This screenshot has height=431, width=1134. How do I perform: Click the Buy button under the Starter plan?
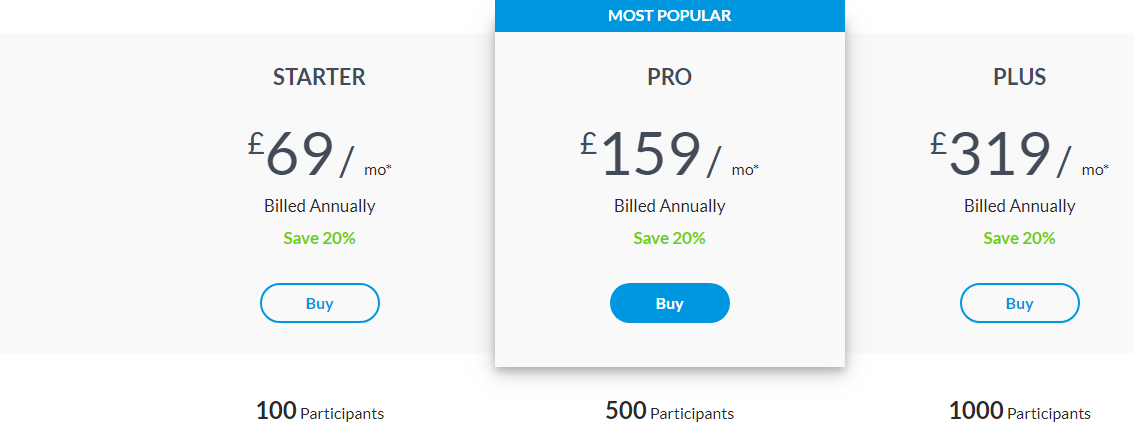click(x=320, y=303)
